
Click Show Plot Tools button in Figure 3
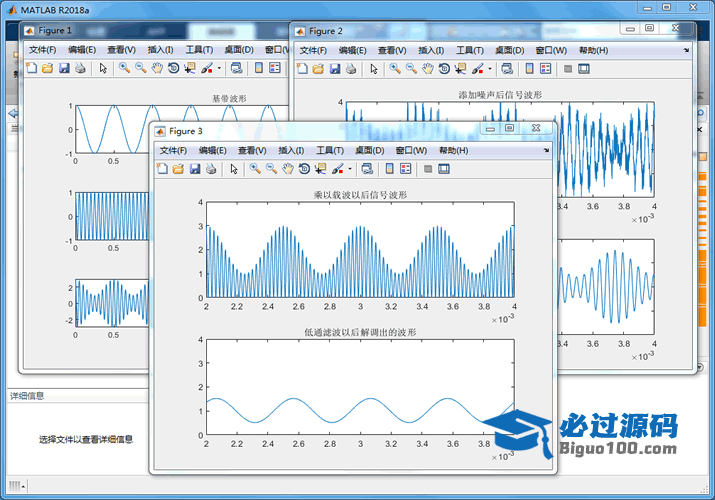[x=445, y=169]
